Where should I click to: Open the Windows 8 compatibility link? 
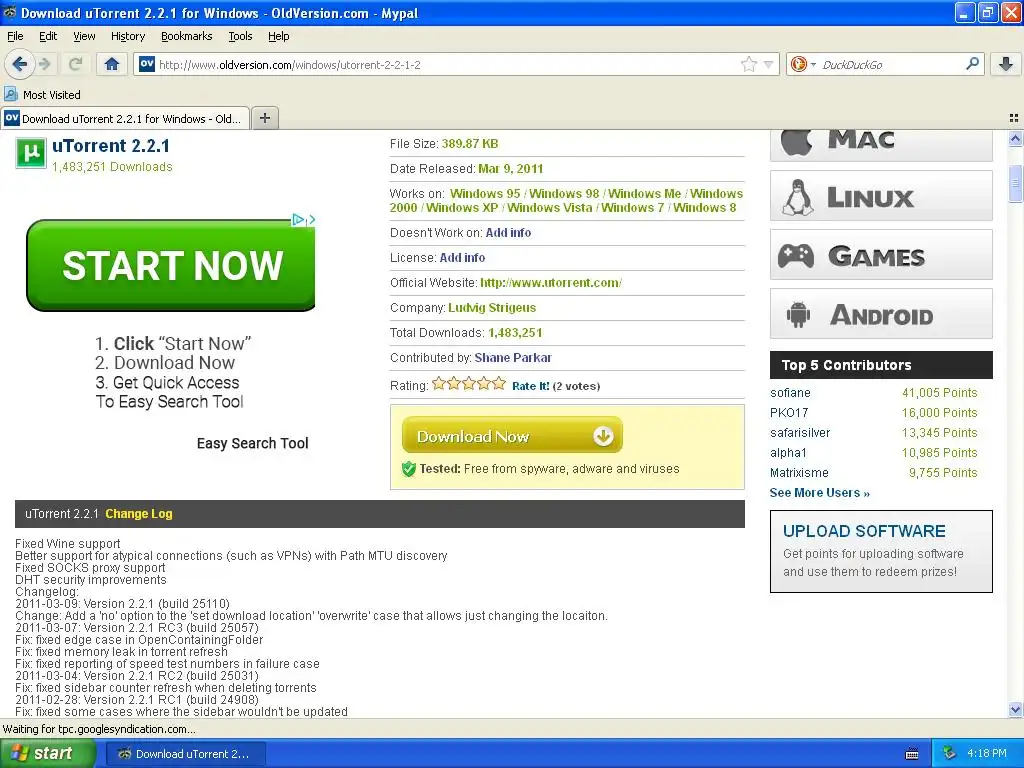pyautogui.click(x=705, y=208)
